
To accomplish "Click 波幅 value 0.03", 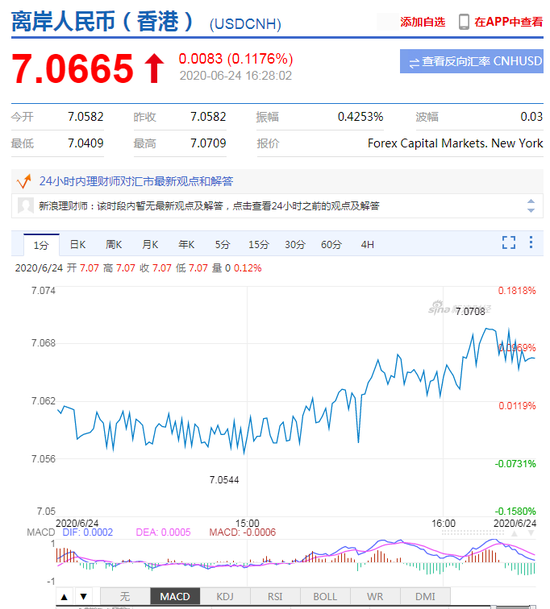I will pyautogui.click(x=531, y=117).
